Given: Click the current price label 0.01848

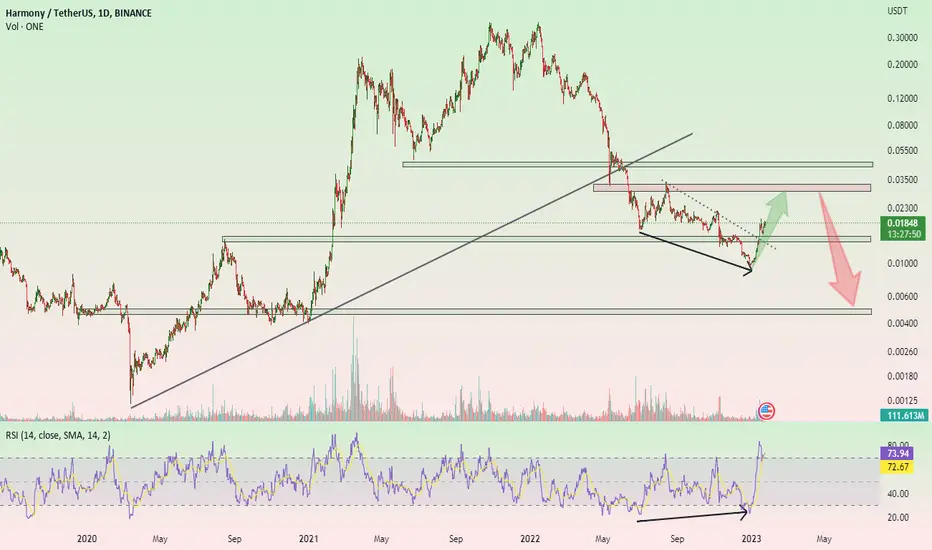Looking at the screenshot, I should pyautogui.click(x=902, y=224).
